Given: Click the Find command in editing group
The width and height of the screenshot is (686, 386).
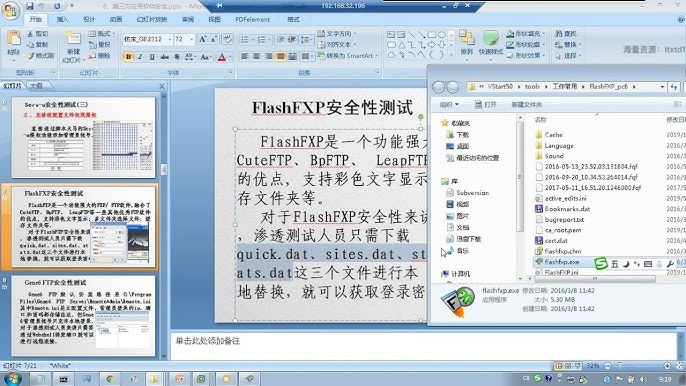Looking at the screenshot, I should point(566,33).
